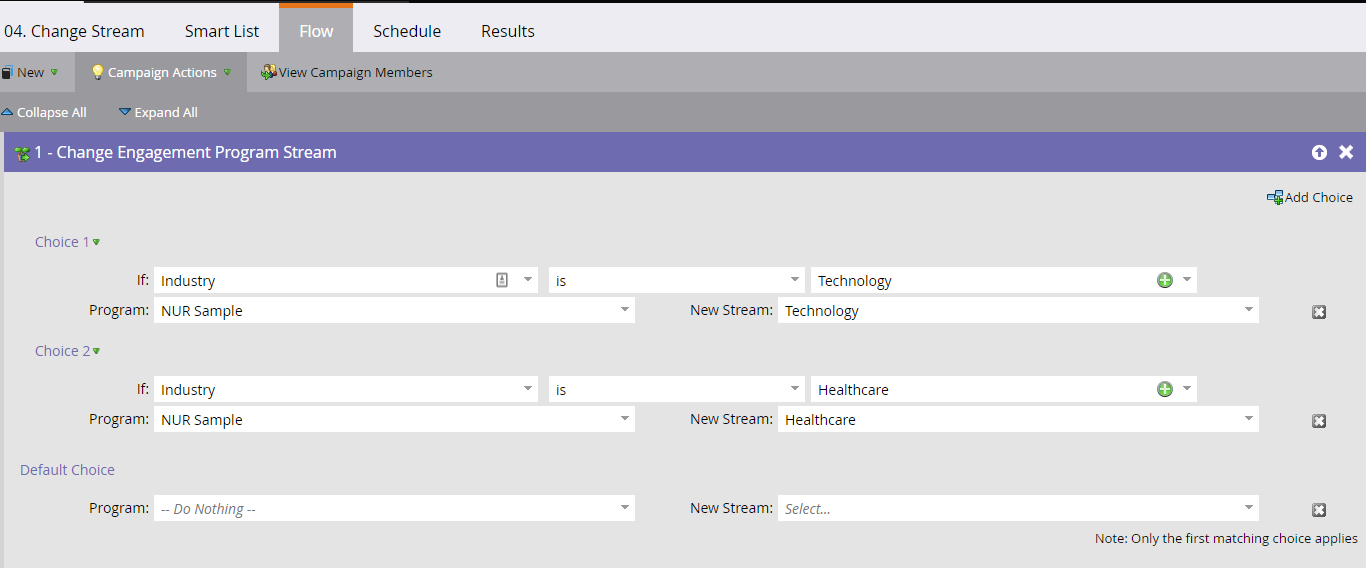Switch to the Smart List tab
This screenshot has width=1366, height=568.
click(222, 31)
